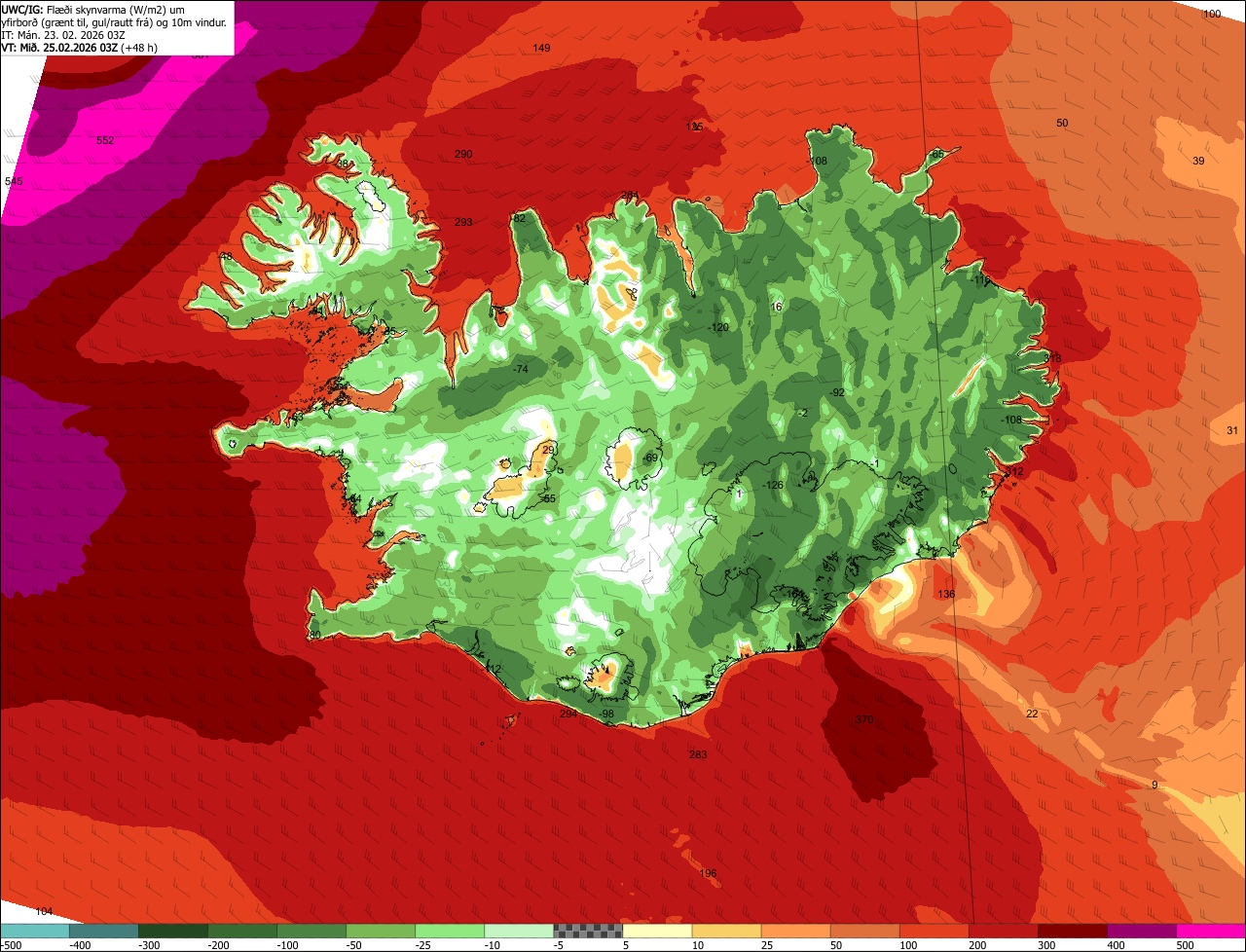
Task: Click the value 31 on the map
Action: click(1231, 430)
